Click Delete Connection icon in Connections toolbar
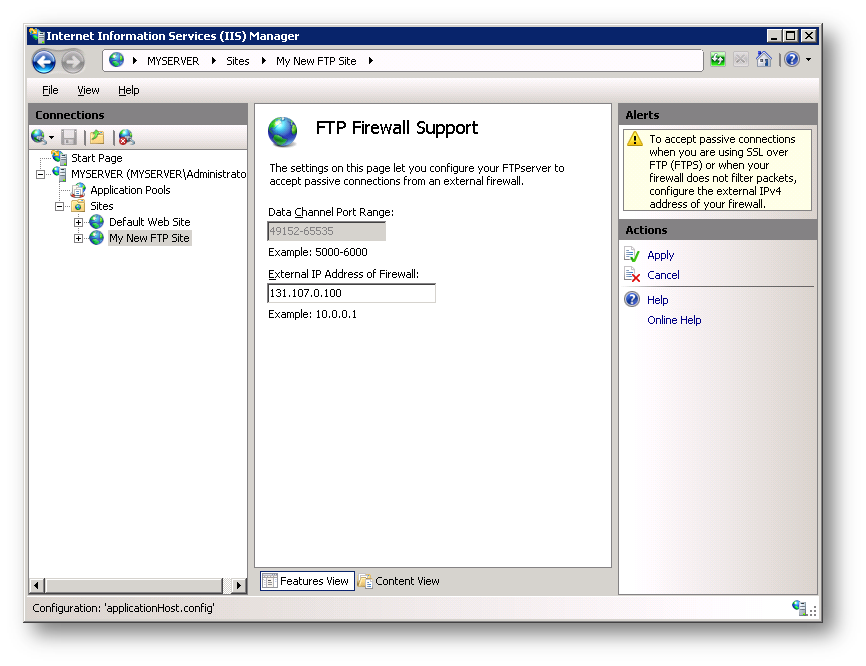 point(126,137)
